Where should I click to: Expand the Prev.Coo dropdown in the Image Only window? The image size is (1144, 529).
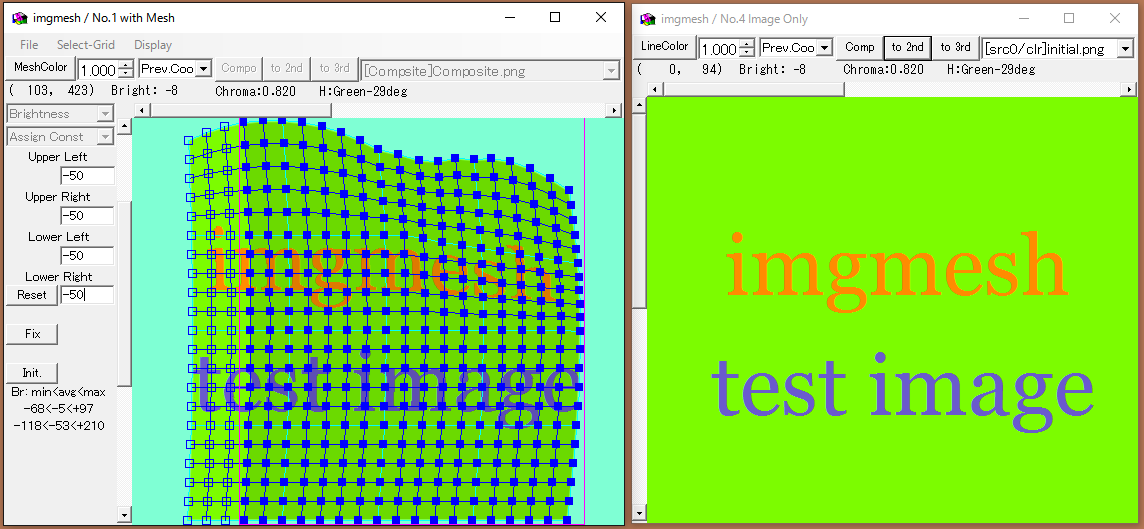[x=824, y=48]
